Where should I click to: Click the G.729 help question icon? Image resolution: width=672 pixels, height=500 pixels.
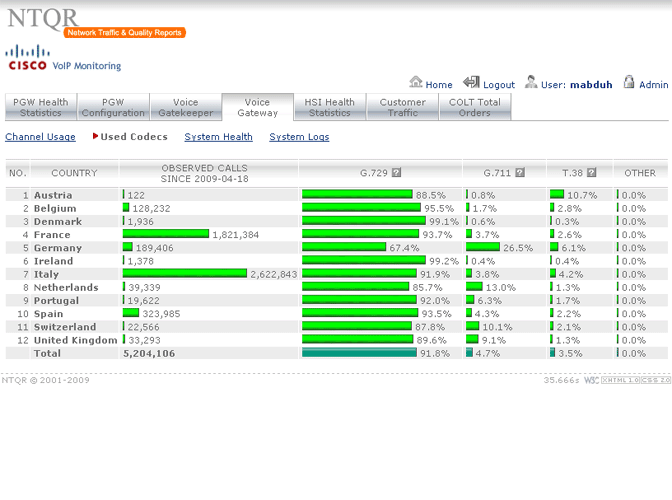[397, 173]
